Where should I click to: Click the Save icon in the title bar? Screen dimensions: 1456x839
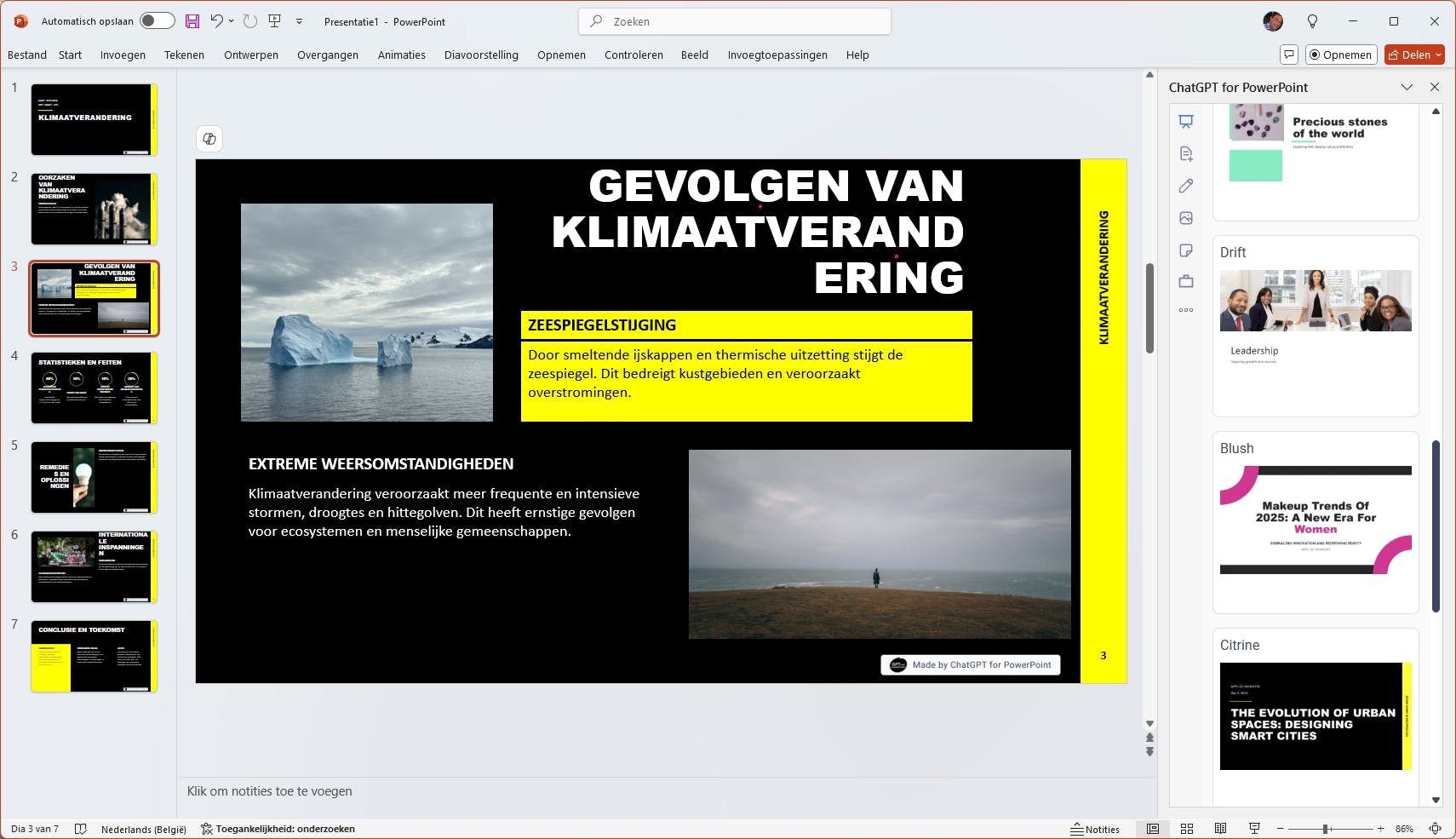pyautogui.click(x=192, y=21)
